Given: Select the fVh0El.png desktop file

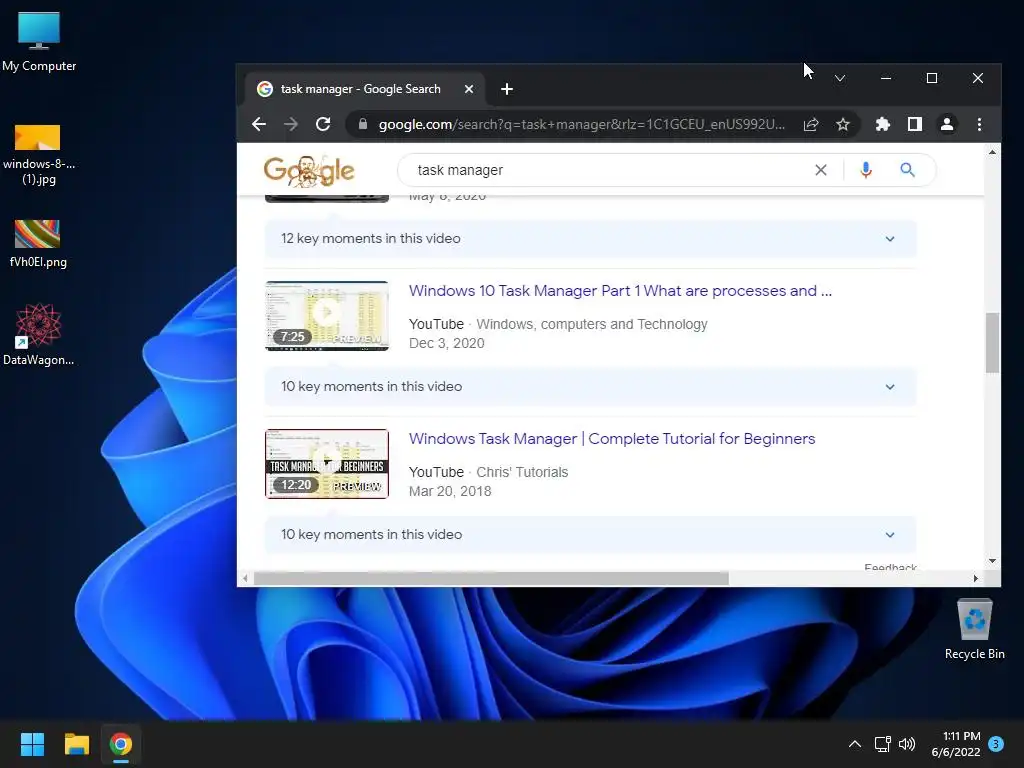Looking at the screenshot, I should [38, 243].
